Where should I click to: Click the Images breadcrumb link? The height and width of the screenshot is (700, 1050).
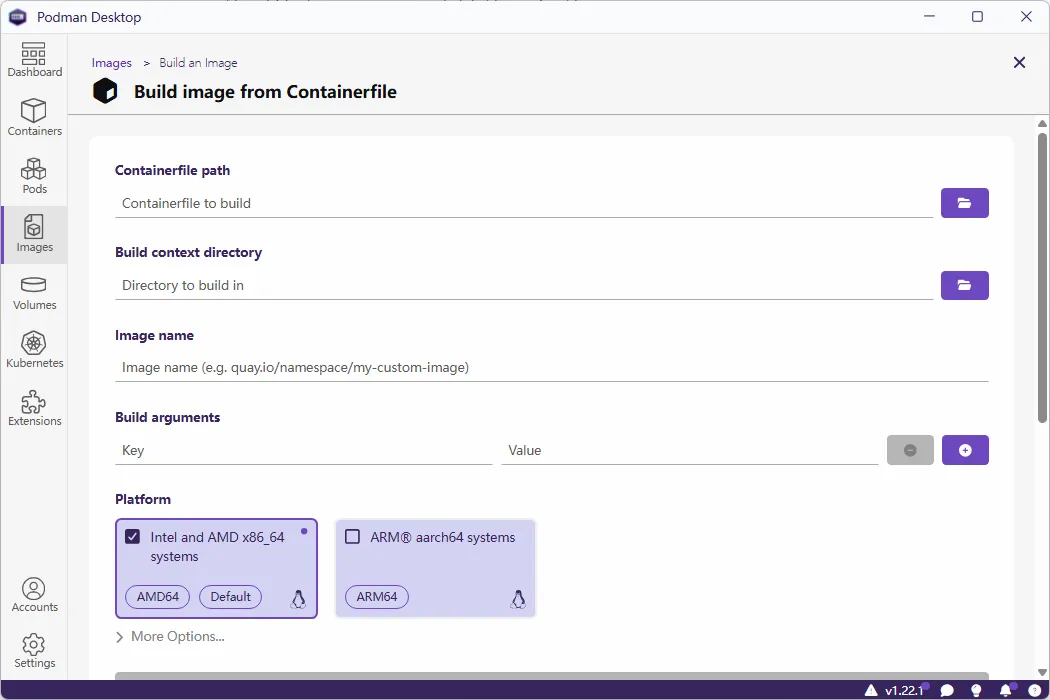click(x=112, y=63)
